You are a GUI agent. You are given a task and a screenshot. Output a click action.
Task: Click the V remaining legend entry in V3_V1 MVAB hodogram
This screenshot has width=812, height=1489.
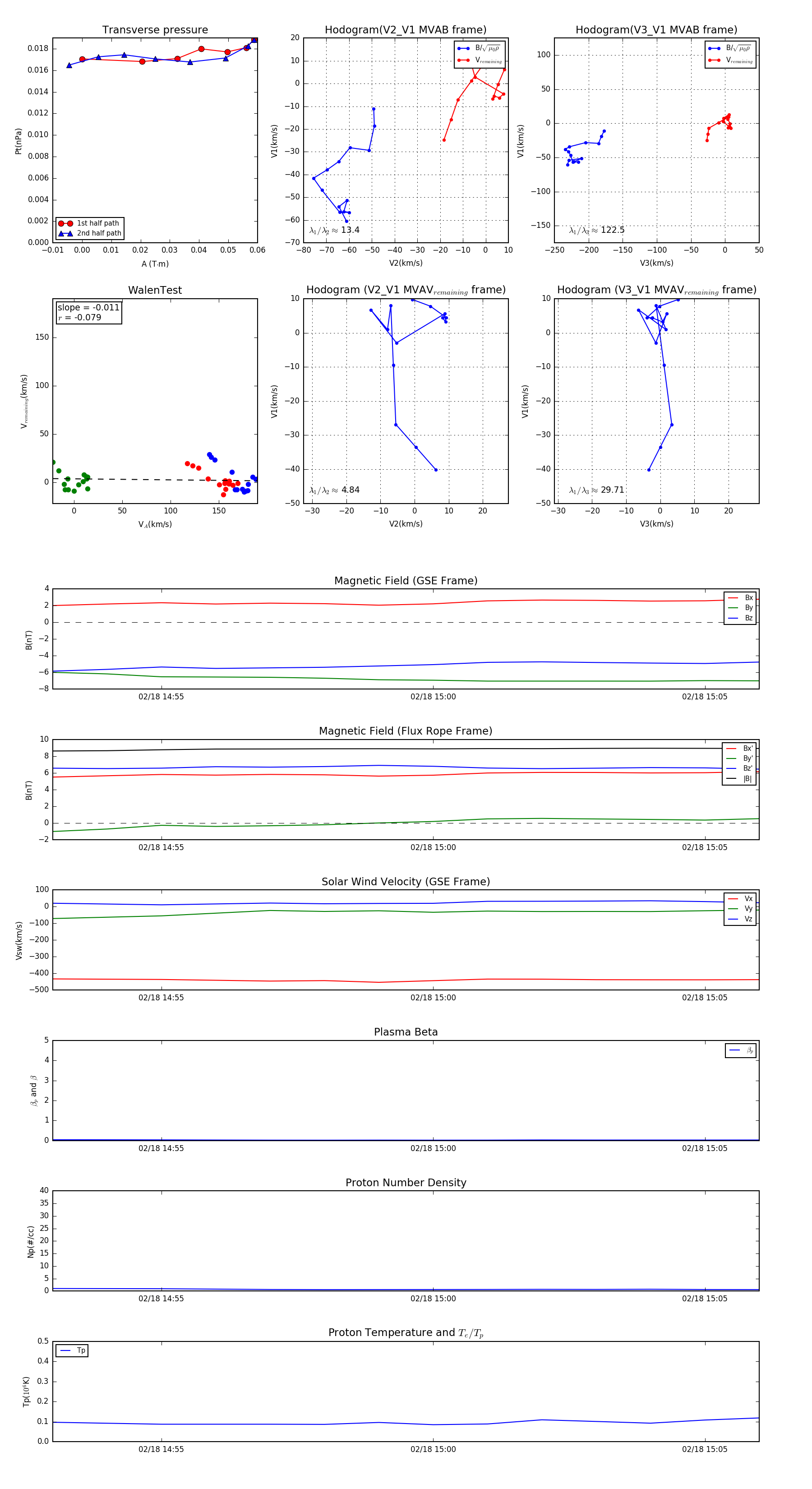730,60
